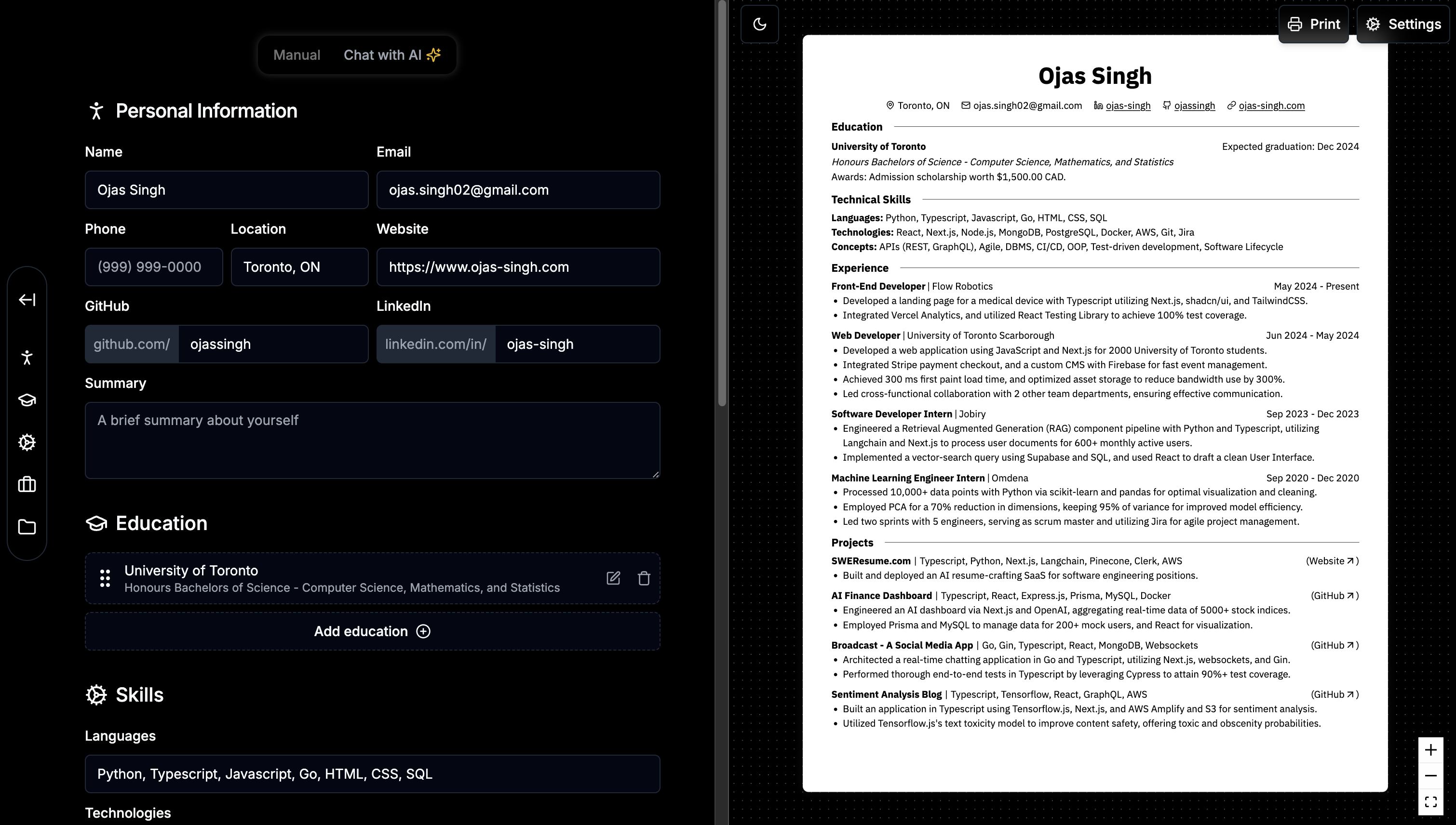Edit the University of Toronto education entry
Image resolution: width=1456 pixels, height=825 pixels.
coord(613,578)
